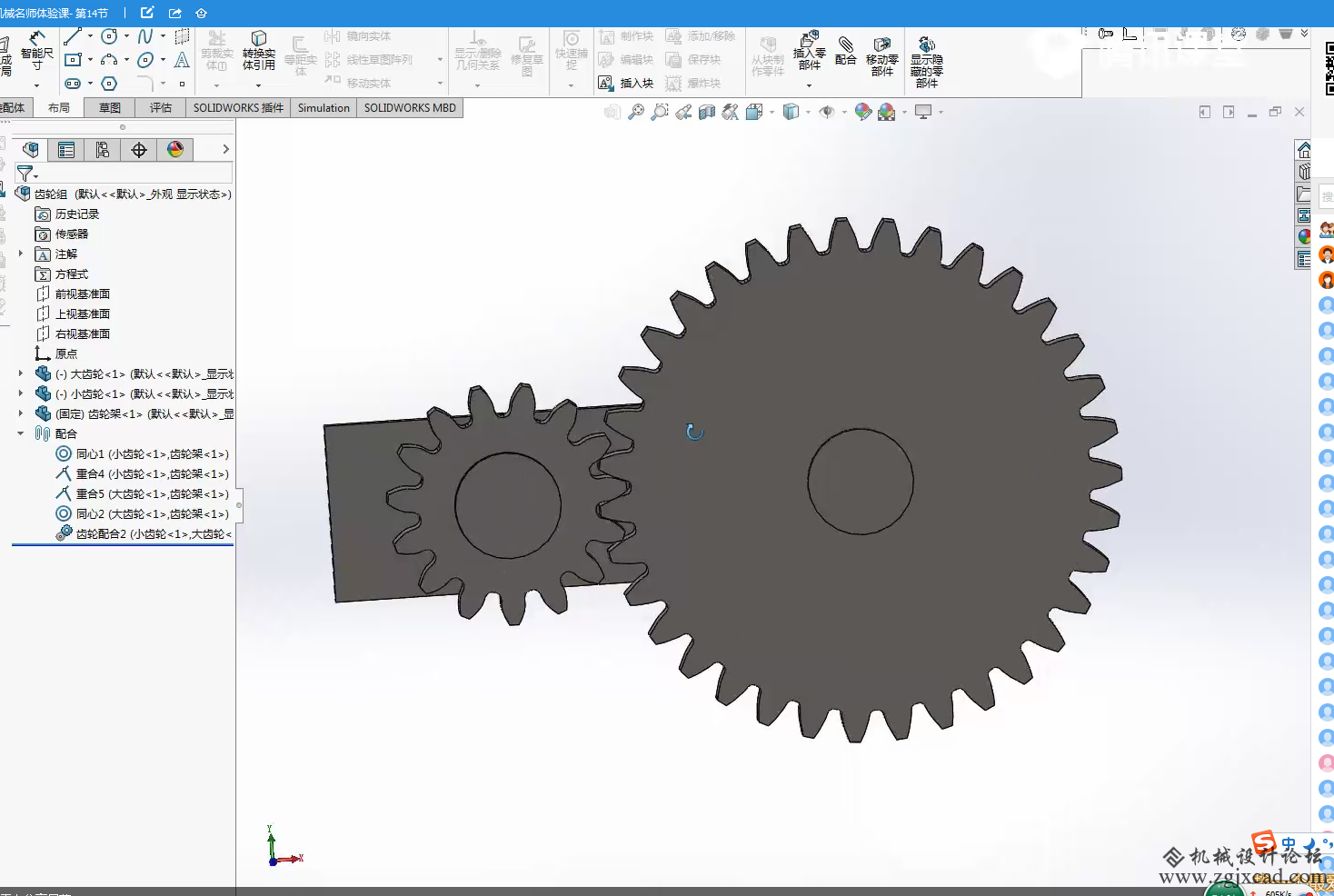Switch to SOLIDWORKS 插件 tab

238,108
